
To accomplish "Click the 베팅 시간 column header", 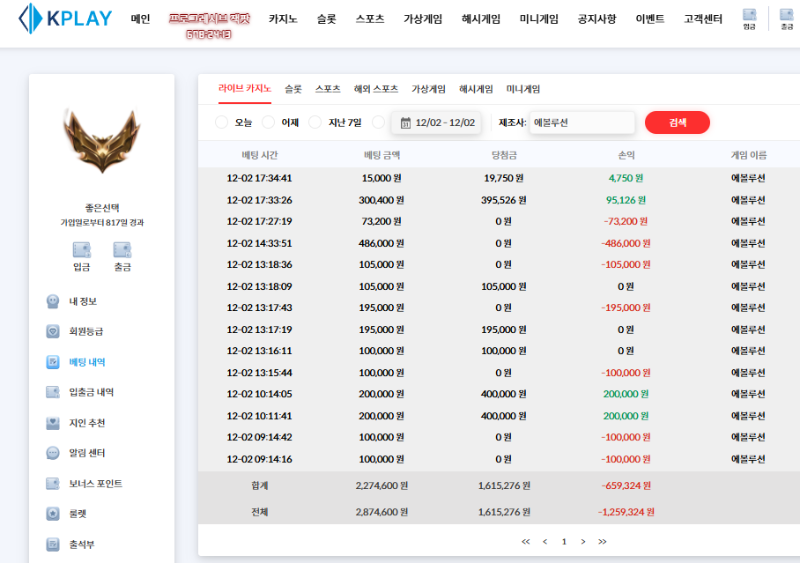I will (260, 155).
